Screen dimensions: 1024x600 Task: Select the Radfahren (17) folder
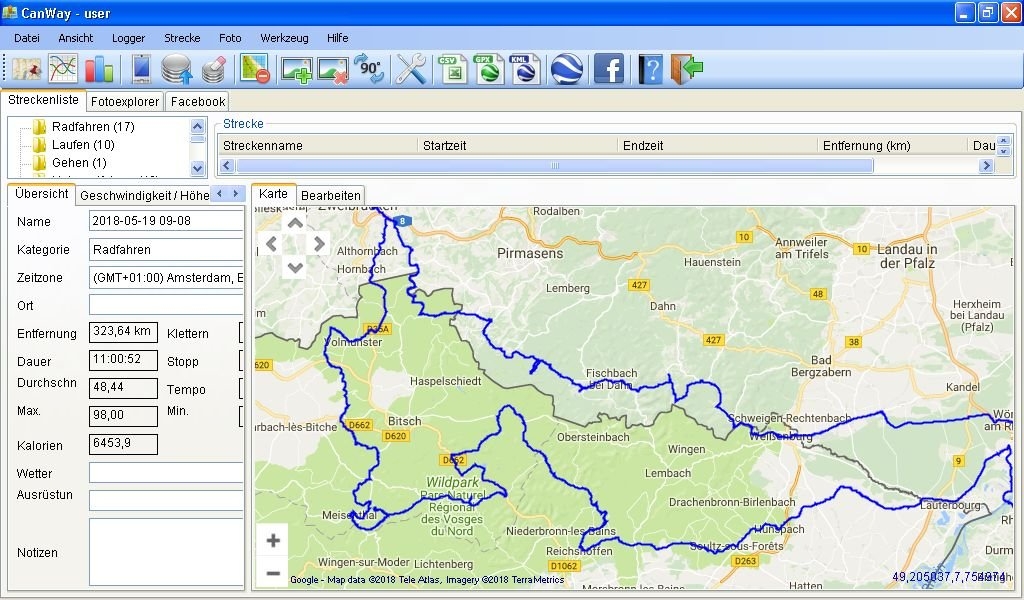(x=92, y=127)
